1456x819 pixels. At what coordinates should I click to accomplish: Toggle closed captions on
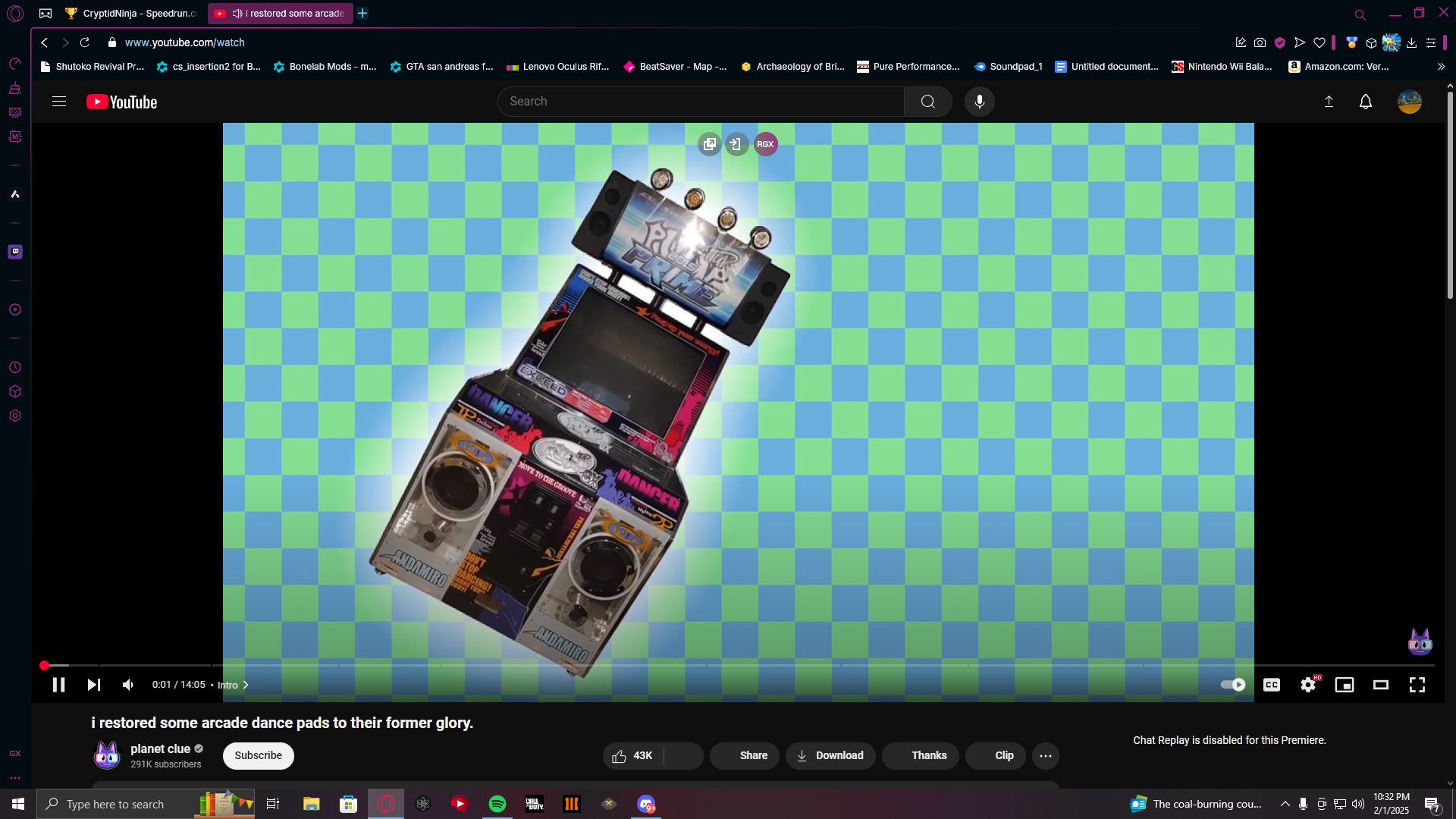pyautogui.click(x=1272, y=685)
